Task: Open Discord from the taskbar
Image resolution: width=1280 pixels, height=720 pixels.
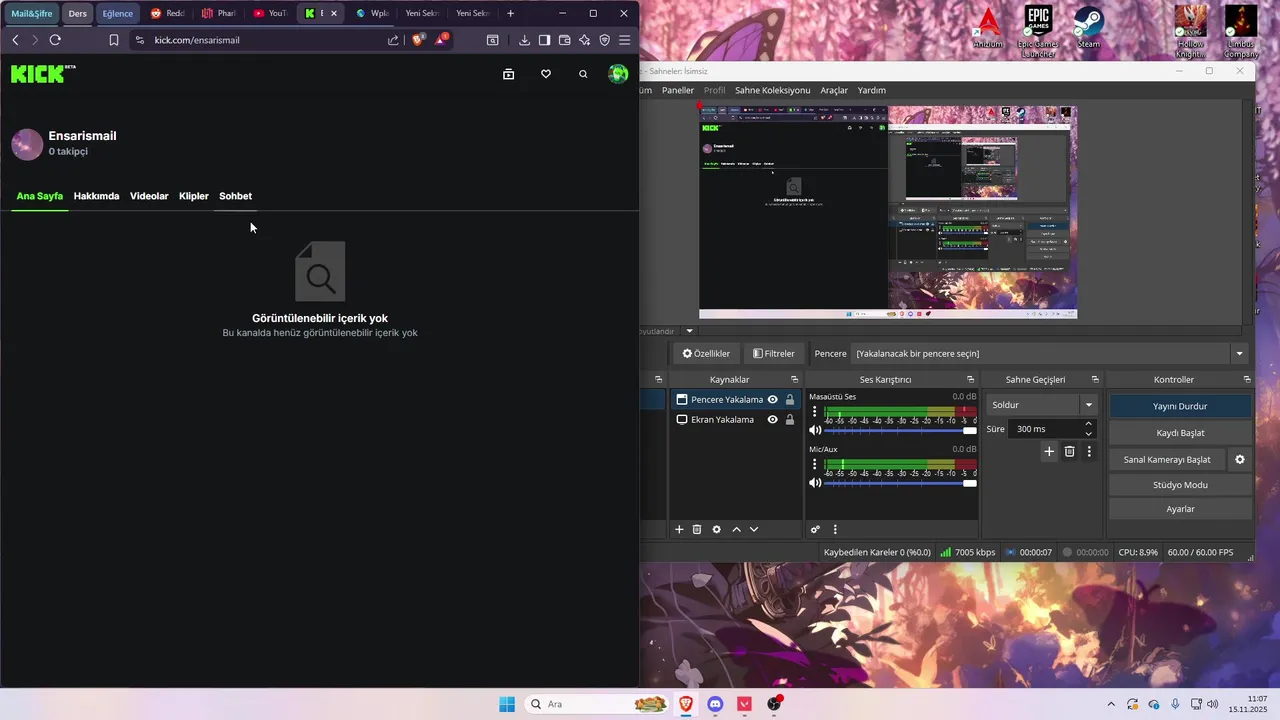Action: (x=715, y=704)
